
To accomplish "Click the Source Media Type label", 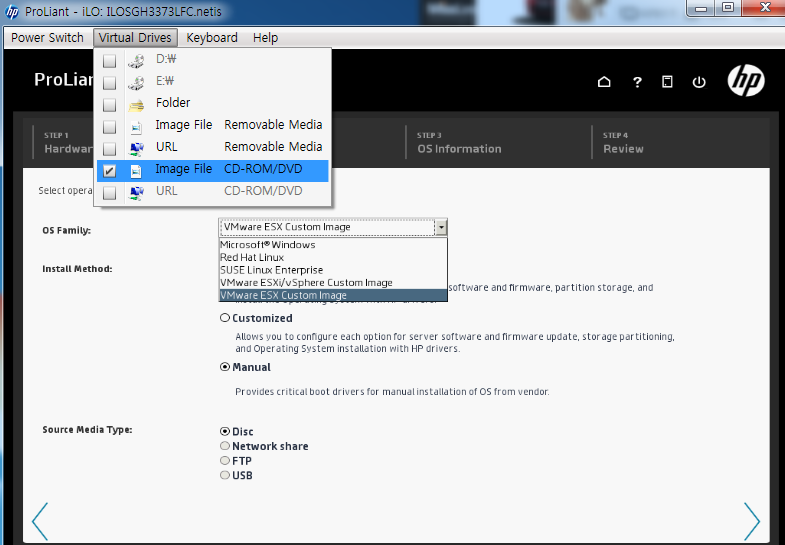I will click(87, 429).
